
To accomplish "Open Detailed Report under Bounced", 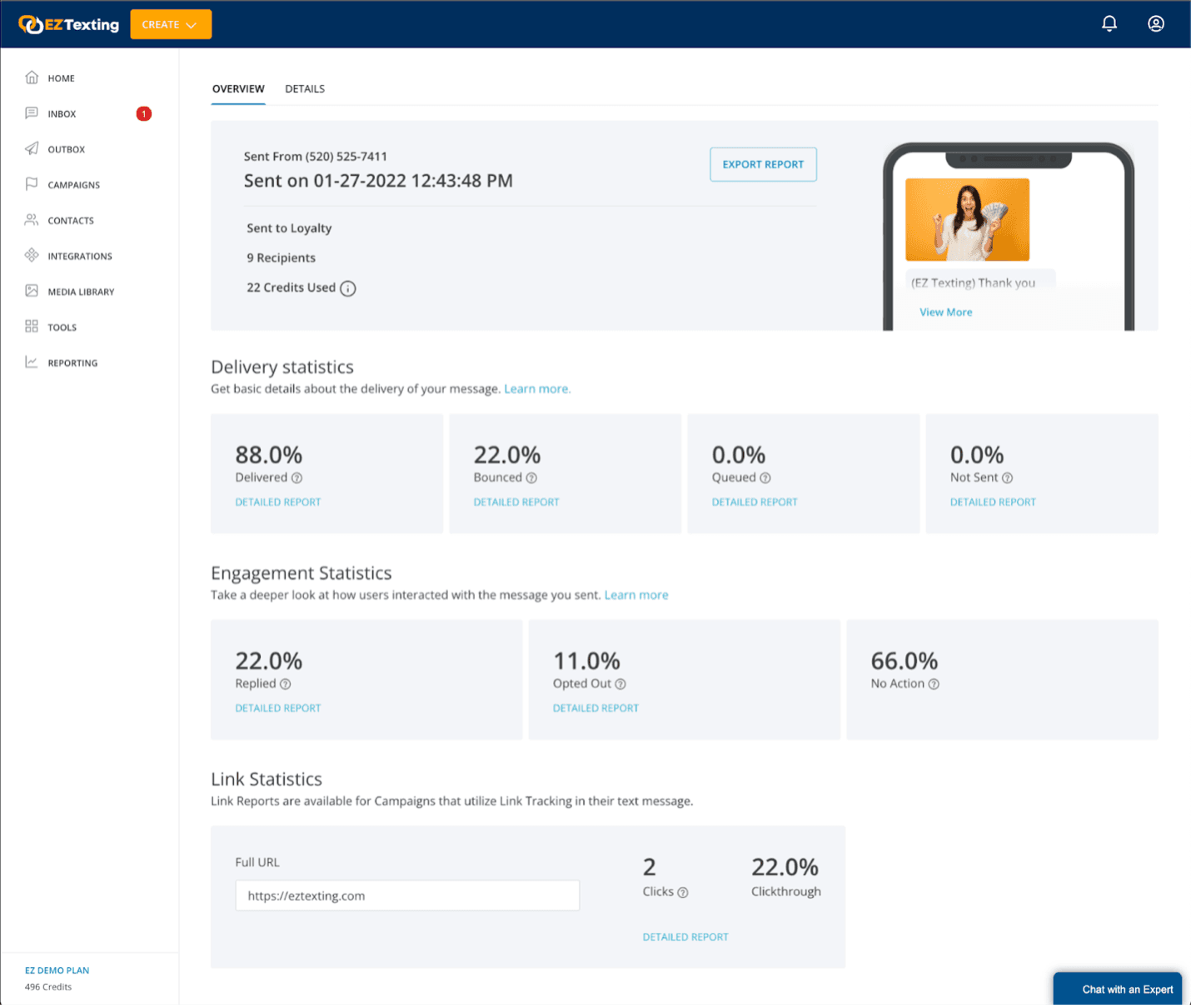I will [516, 502].
